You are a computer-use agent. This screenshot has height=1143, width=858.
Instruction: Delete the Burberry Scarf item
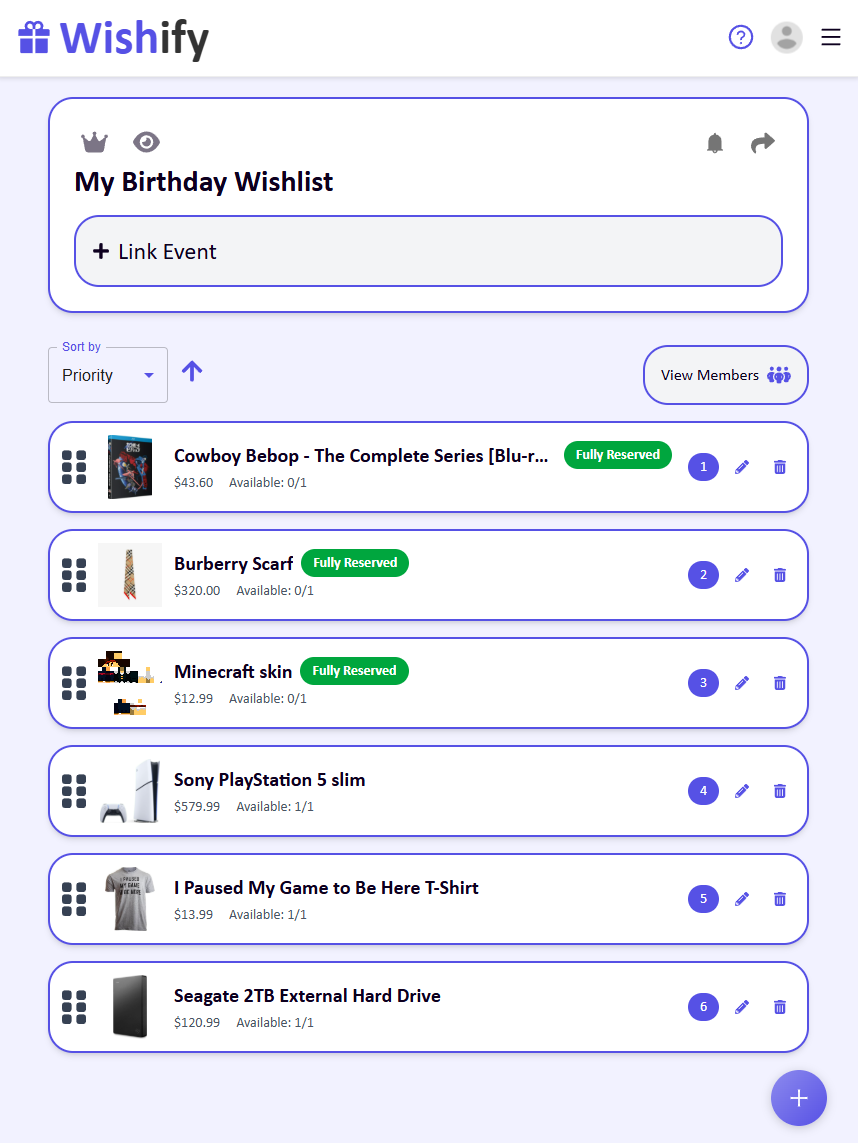click(x=780, y=575)
